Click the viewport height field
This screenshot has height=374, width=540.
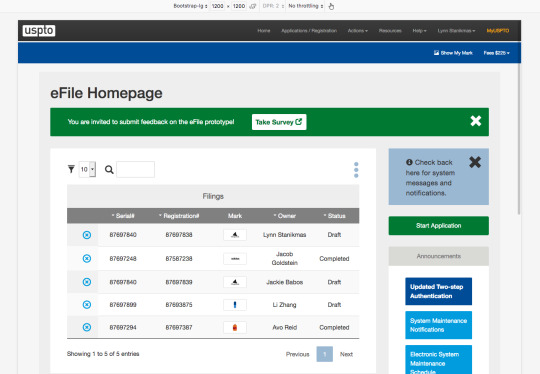(239, 6)
